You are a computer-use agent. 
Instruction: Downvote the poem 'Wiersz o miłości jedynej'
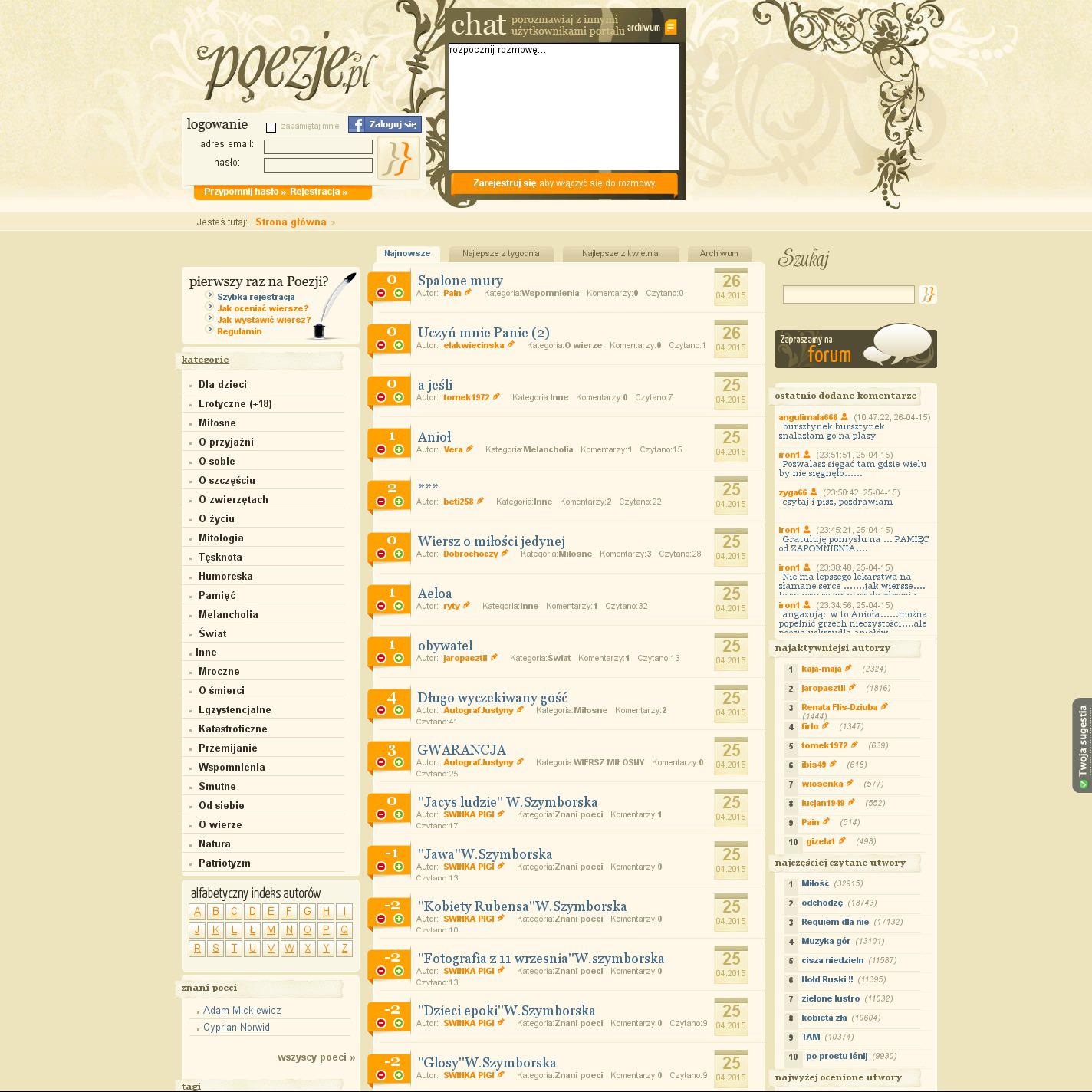pos(381,554)
